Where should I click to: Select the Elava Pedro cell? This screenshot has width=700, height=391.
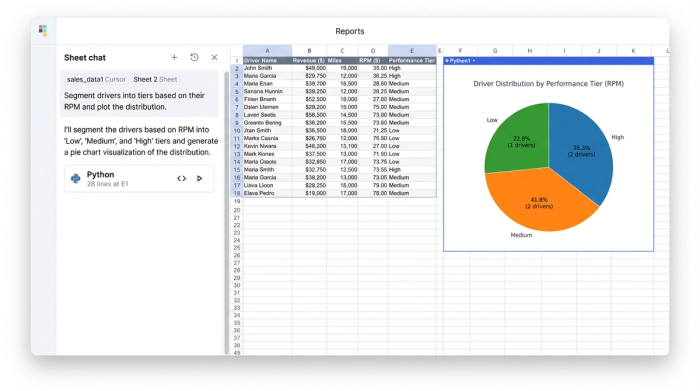tap(267, 193)
